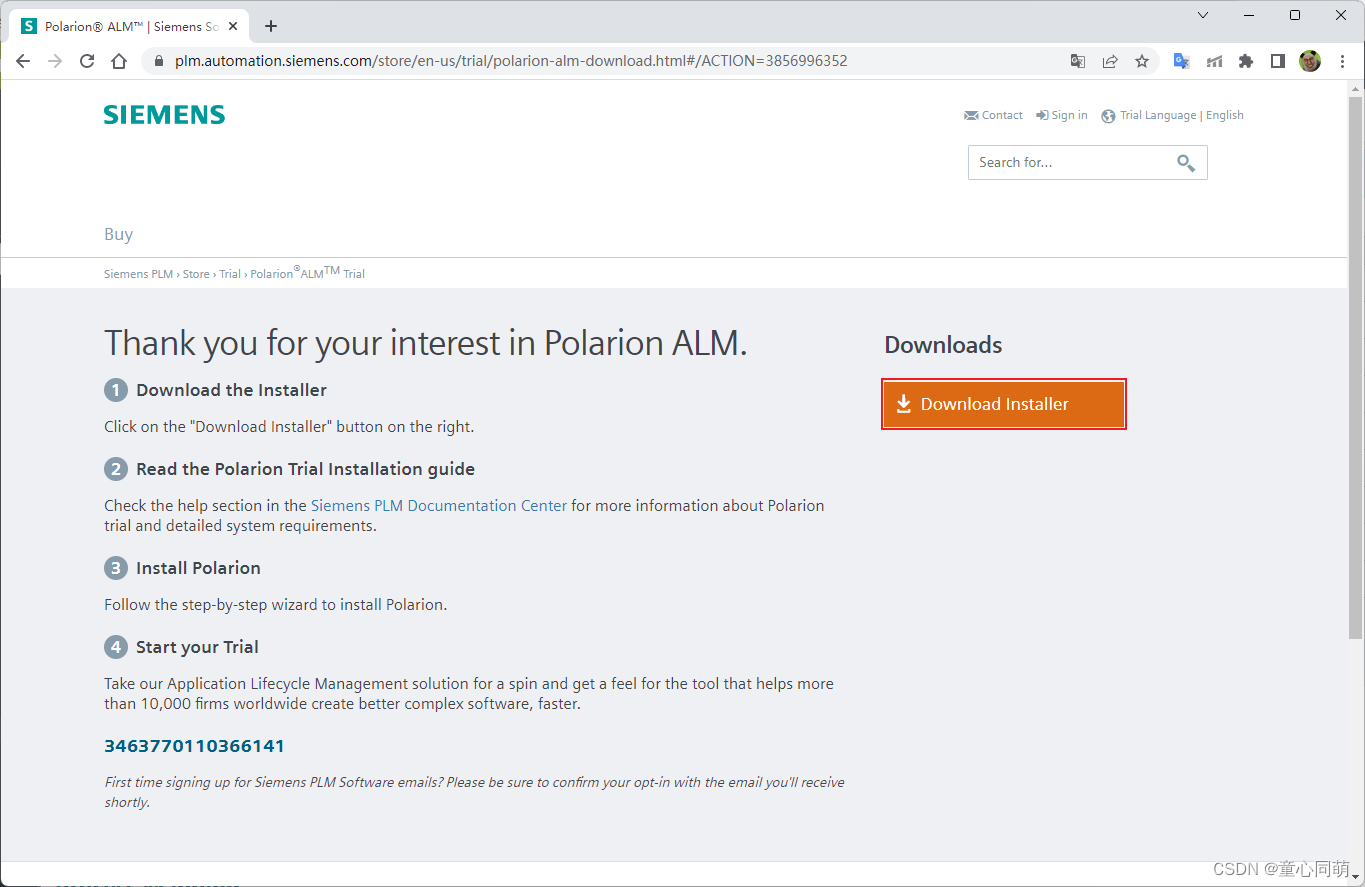The image size is (1365, 887).
Task: Click Polarion ALM Trial breadcrumb
Action: (308, 273)
